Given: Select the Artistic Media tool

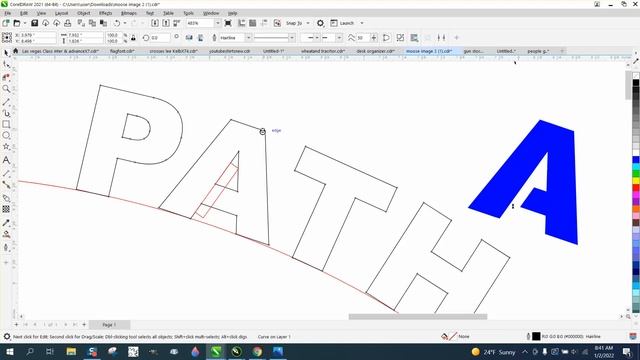Looking at the screenshot, I should [x=6, y=113].
